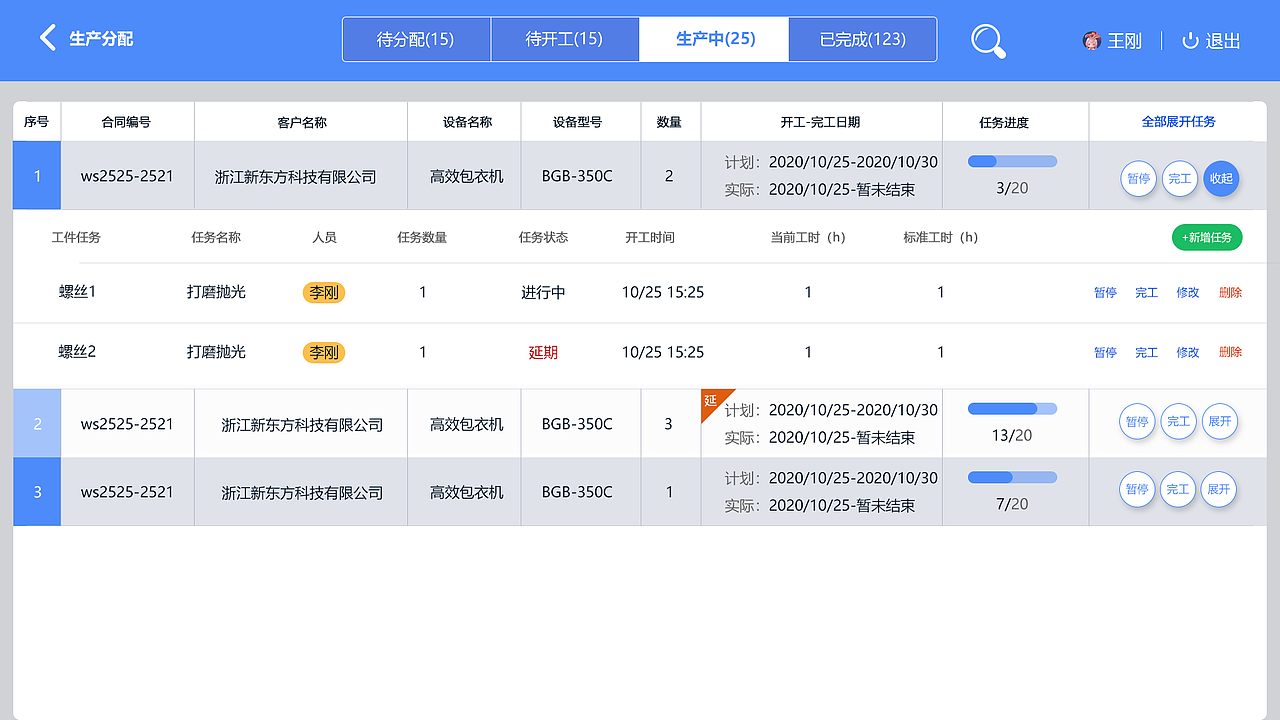The width and height of the screenshot is (1280, 720).
Task: Click BGB-350C model in row 2
Action: click(x=577, y=424)
